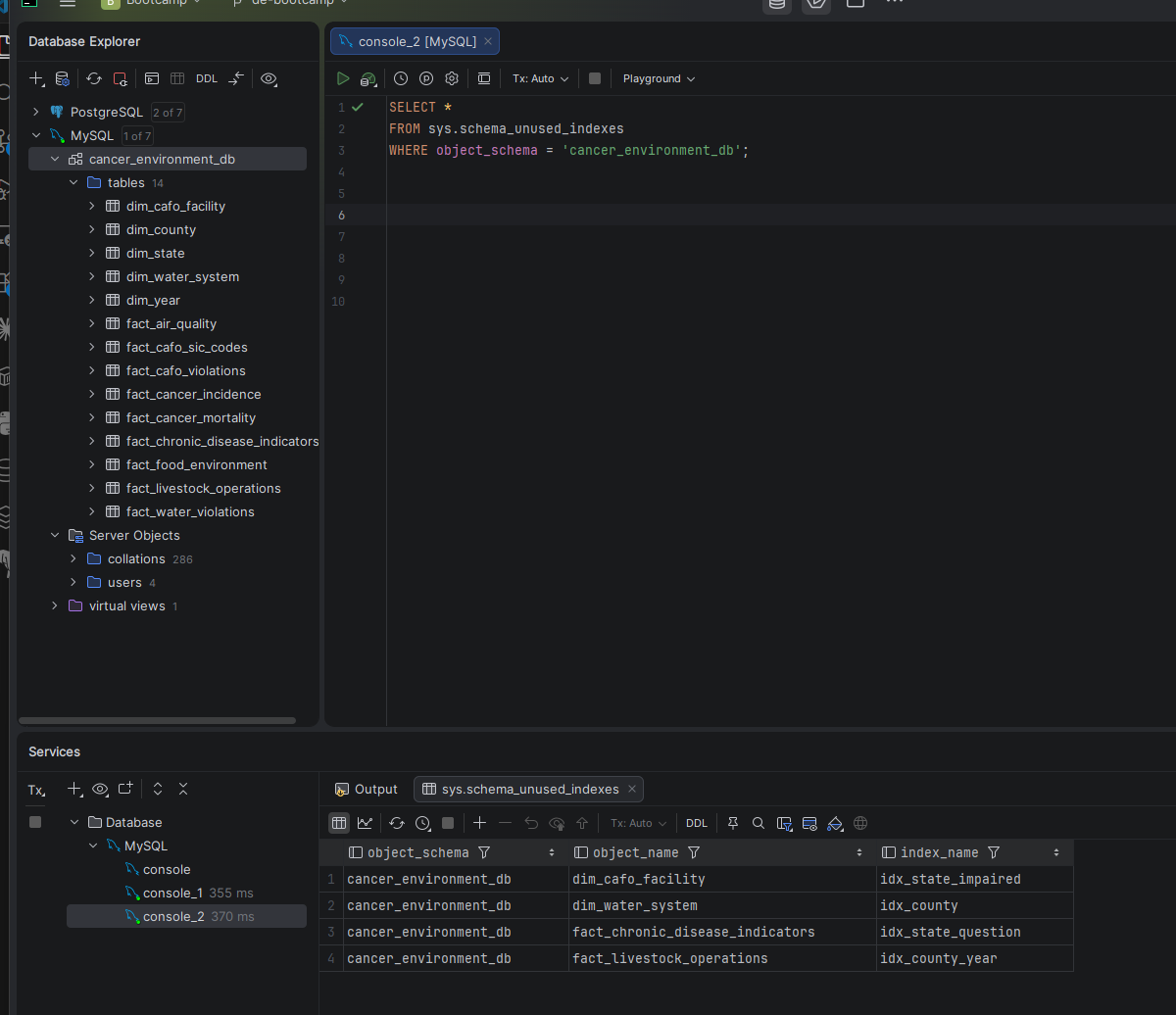
Task: Collapse cancer_environment_db schema
Action: 56,159
